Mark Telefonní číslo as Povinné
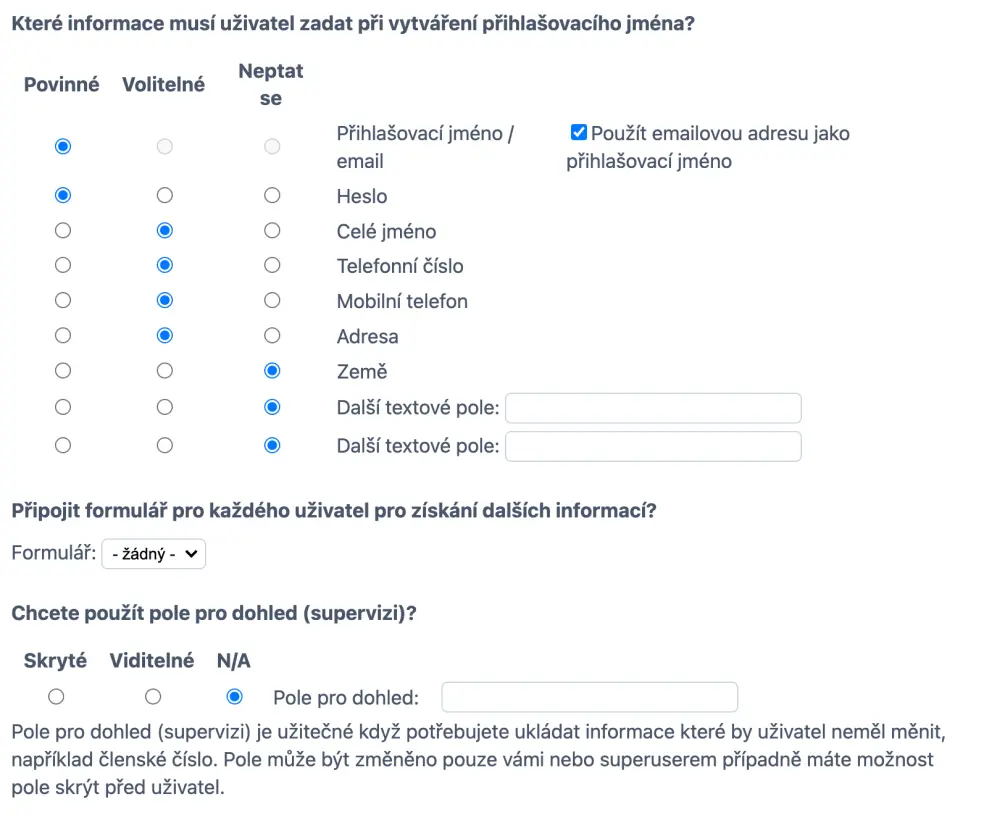The height and width of the screenshot is (820, 984). point(63,266)
